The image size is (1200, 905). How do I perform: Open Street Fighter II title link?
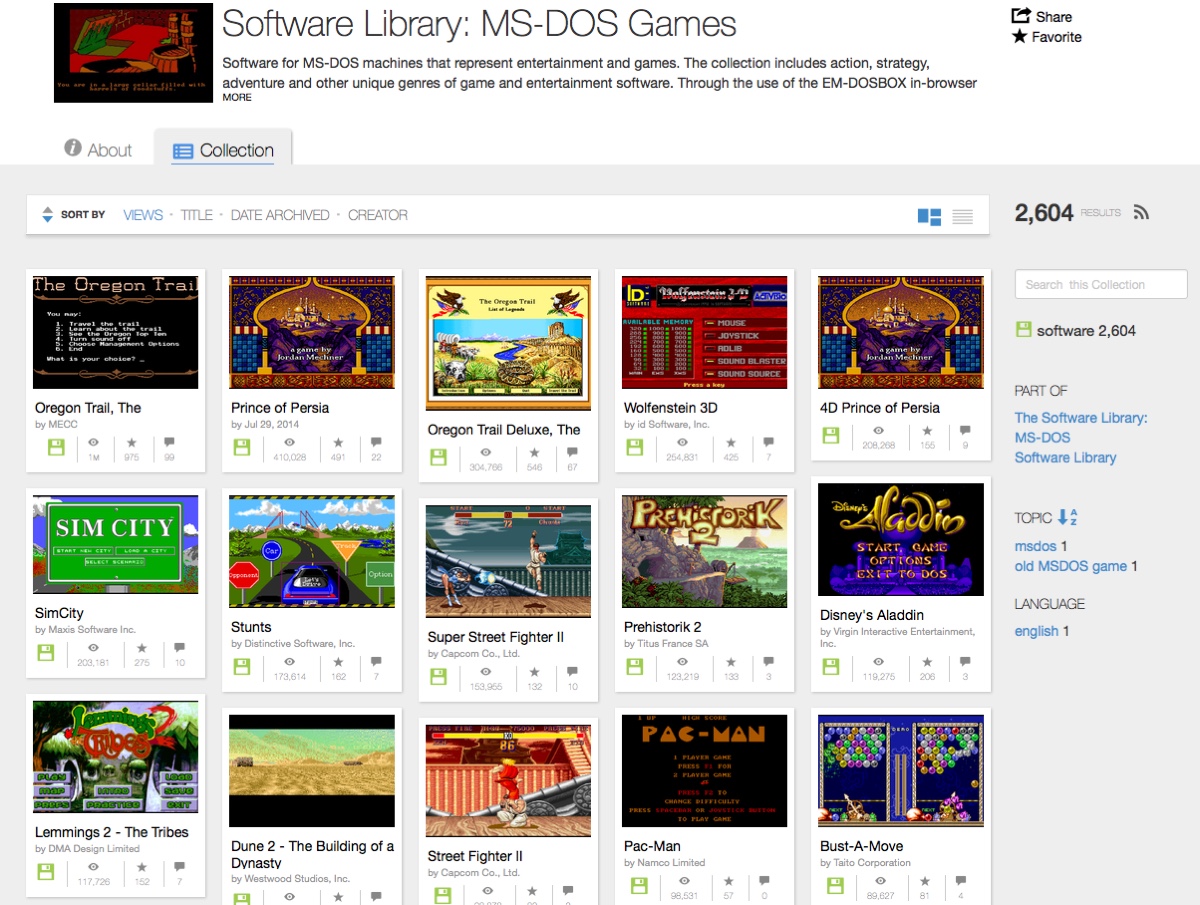(x=475, y=856)
